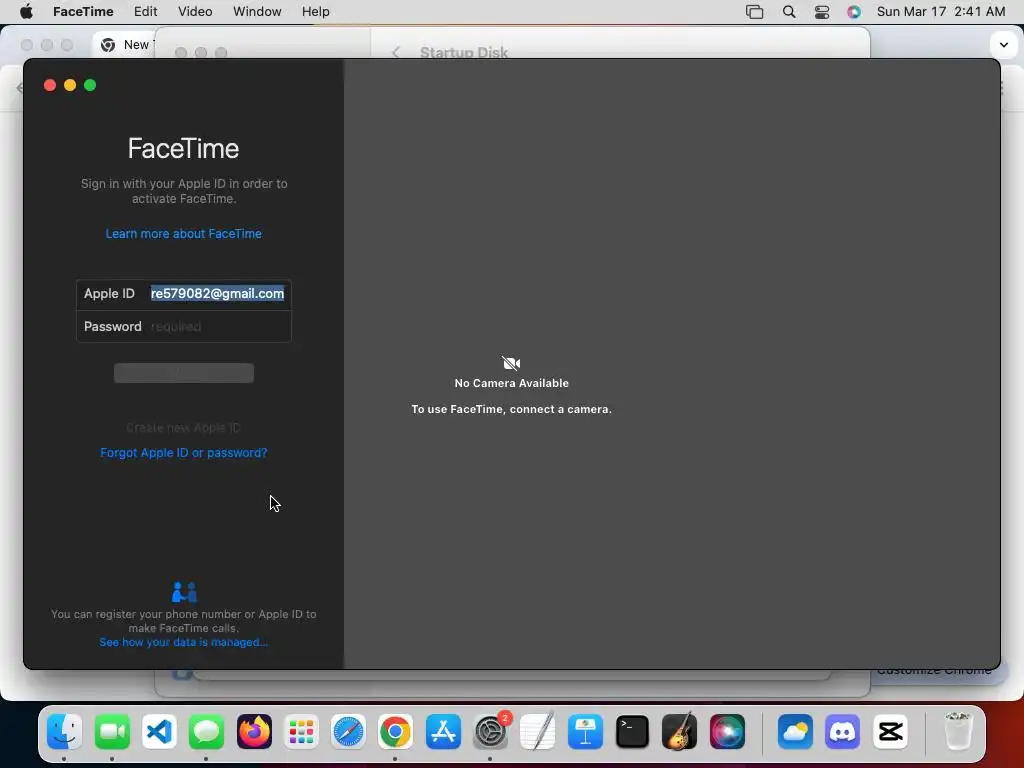Click Learn more about FaceTime link

tap(184, 234)
